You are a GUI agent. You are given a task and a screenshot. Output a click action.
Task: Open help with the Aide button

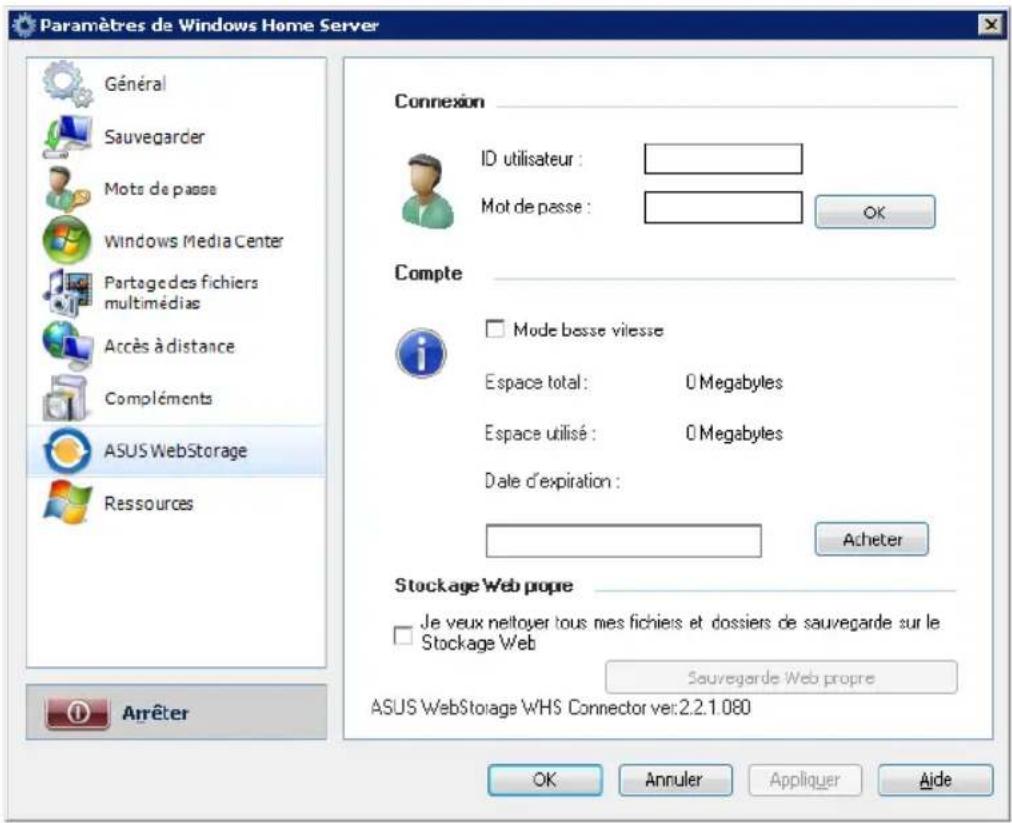935,780
